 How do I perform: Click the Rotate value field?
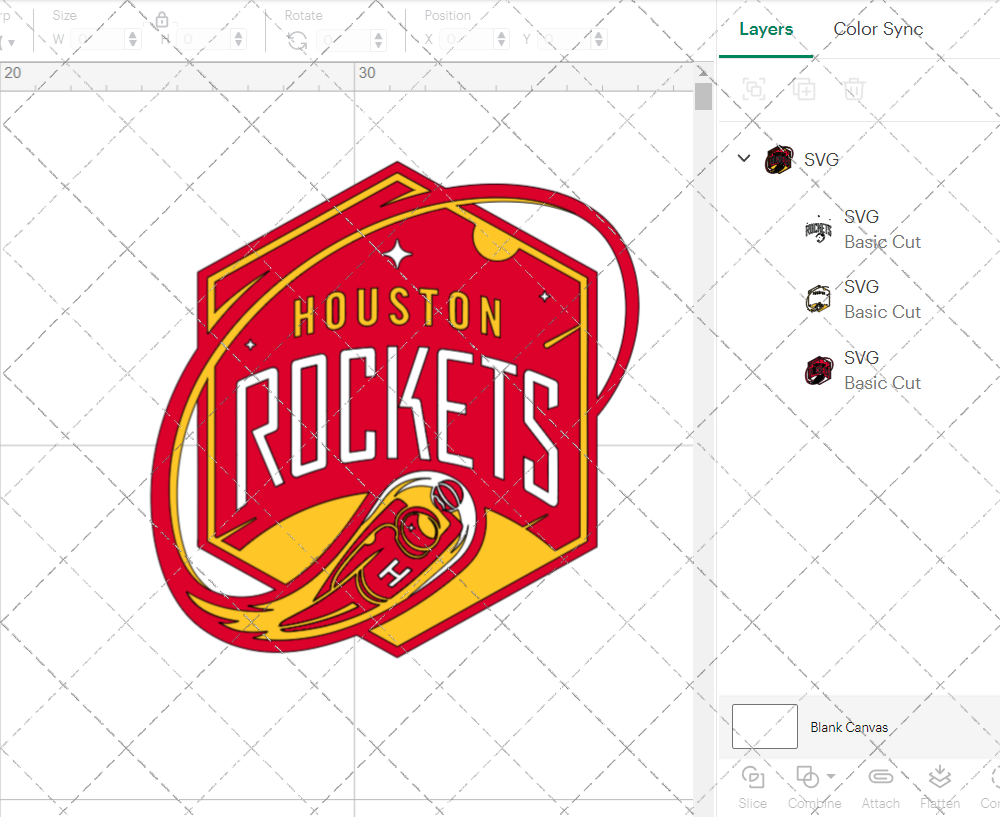344,41
